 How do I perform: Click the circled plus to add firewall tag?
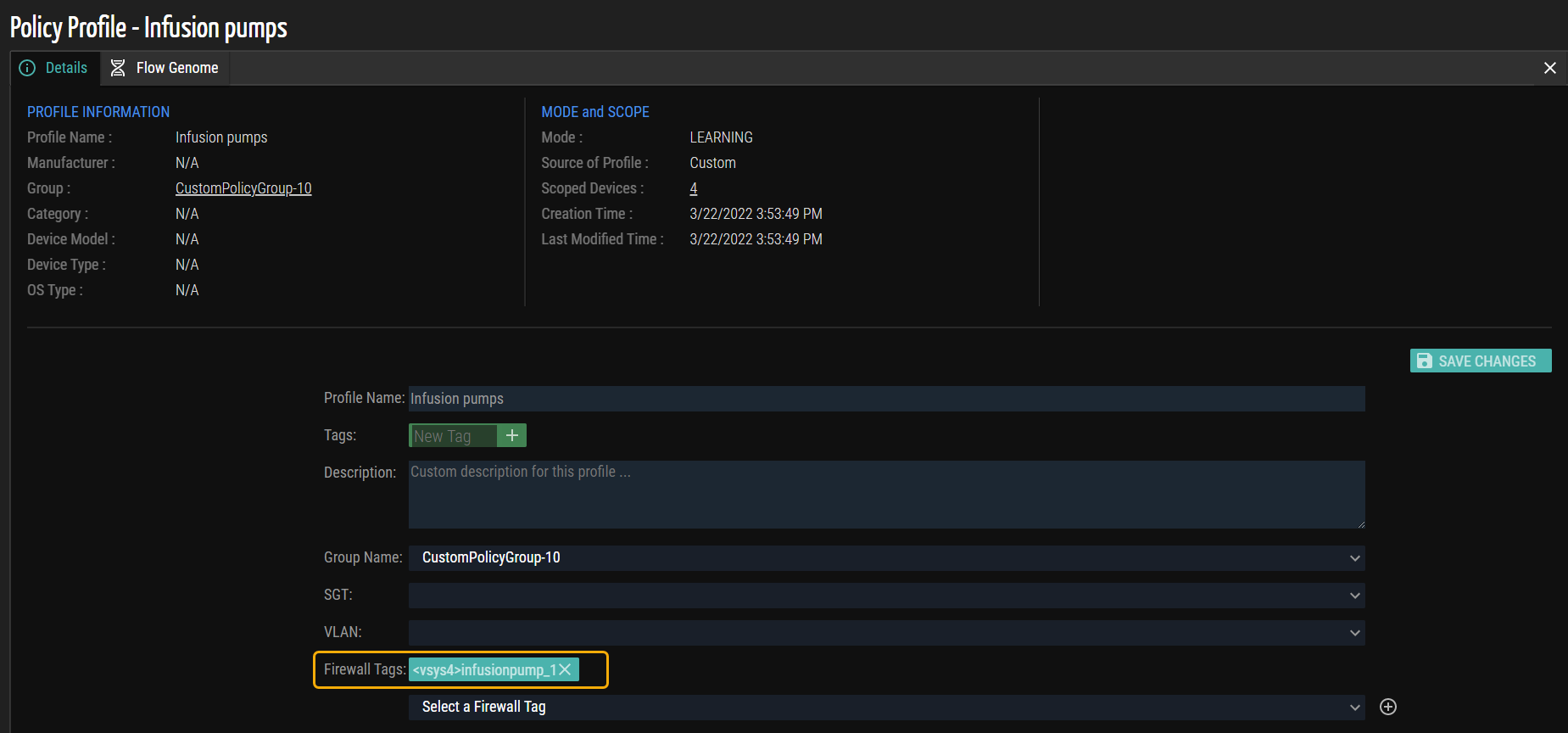click(x=1388, y=707)
